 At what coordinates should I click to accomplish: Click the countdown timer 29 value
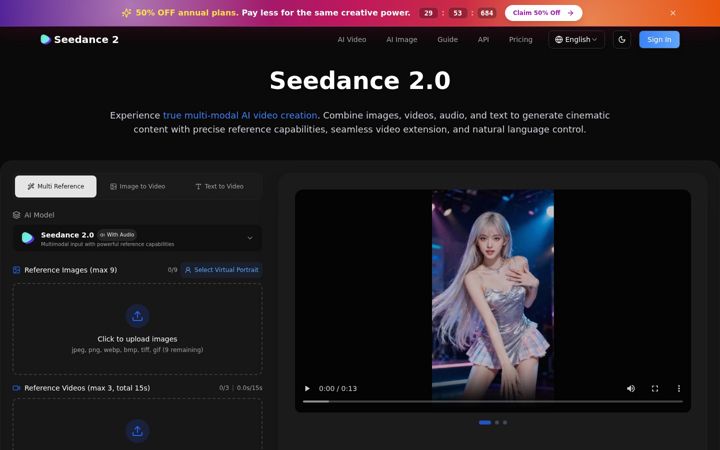pos(428,13)
